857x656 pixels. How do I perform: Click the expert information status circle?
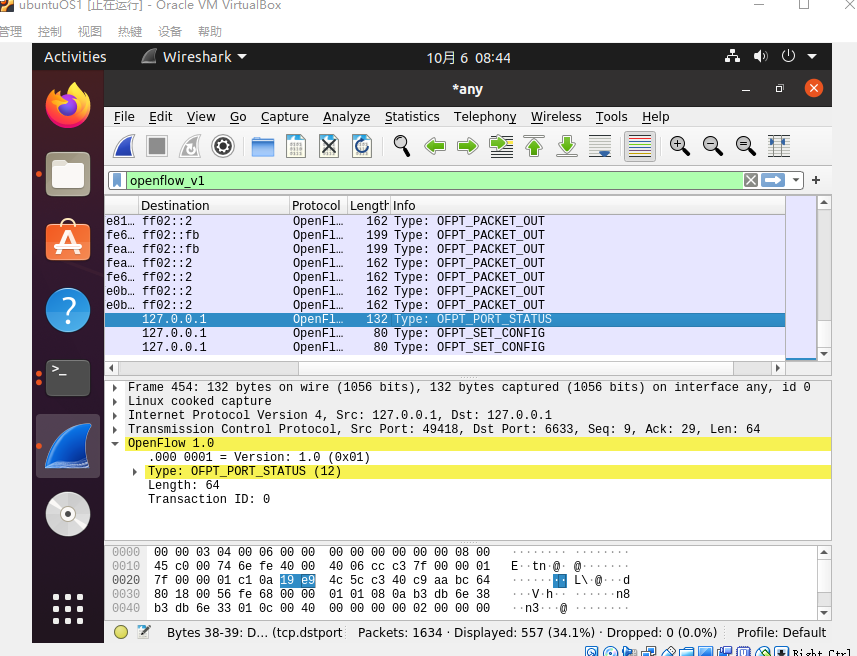121,632
